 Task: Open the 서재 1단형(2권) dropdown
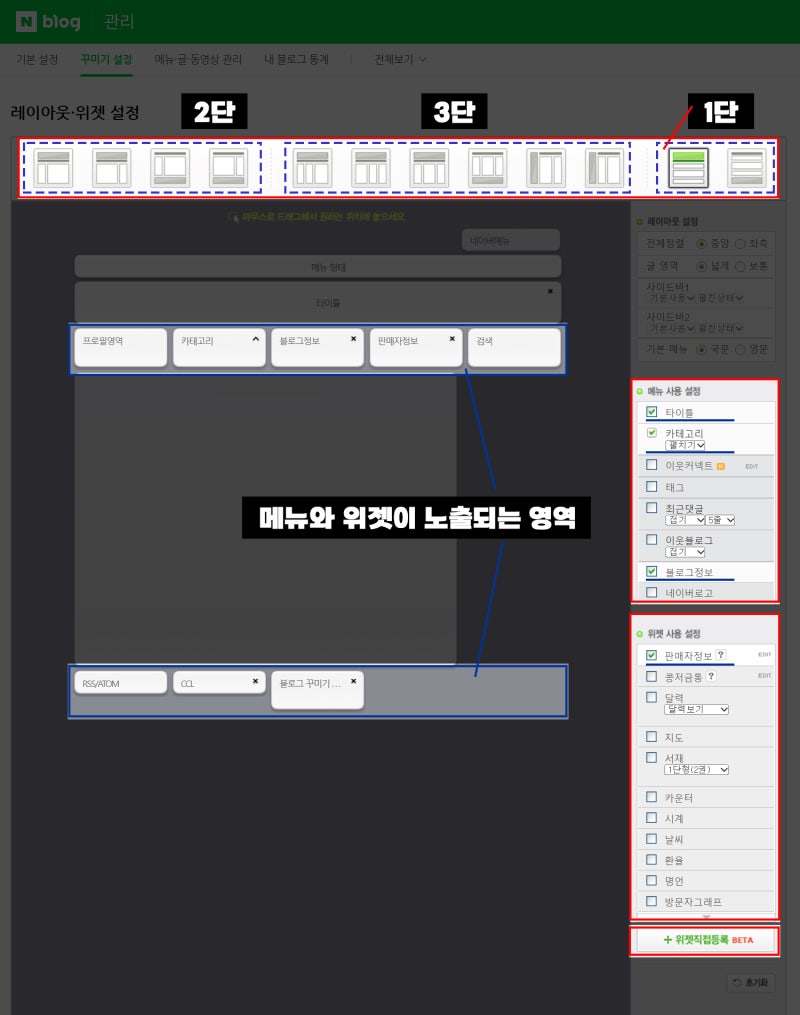pyautogui.click(x=697, y=769)
